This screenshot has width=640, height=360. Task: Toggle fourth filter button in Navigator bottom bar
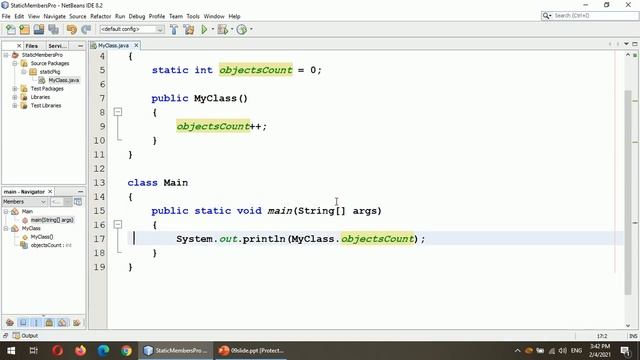point(49,323)
